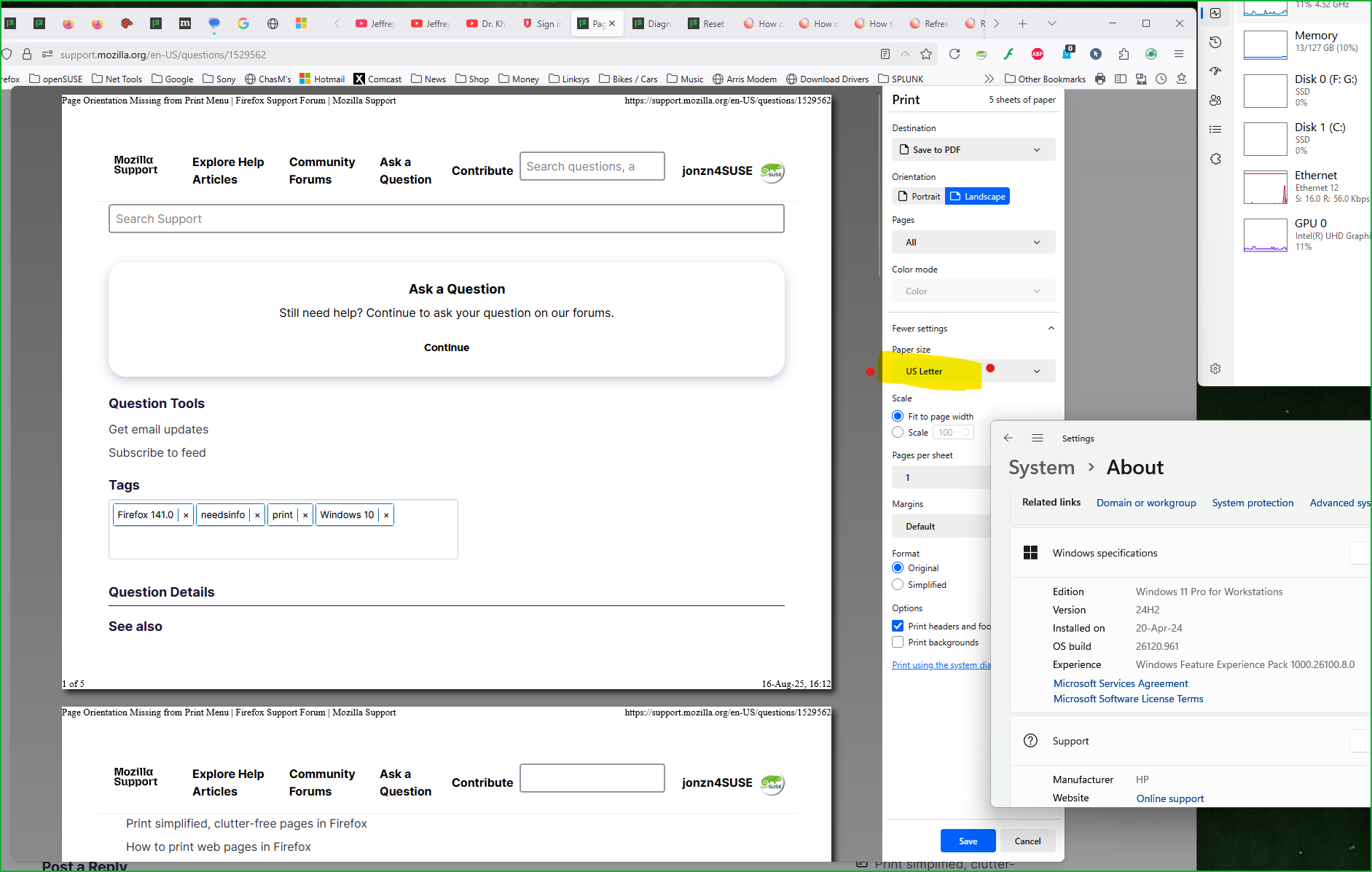Click the reload page icon

click(954, 54)
